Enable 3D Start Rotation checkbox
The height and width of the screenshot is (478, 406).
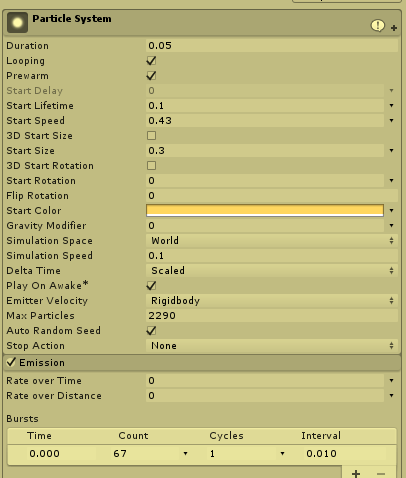click(151, 166)
